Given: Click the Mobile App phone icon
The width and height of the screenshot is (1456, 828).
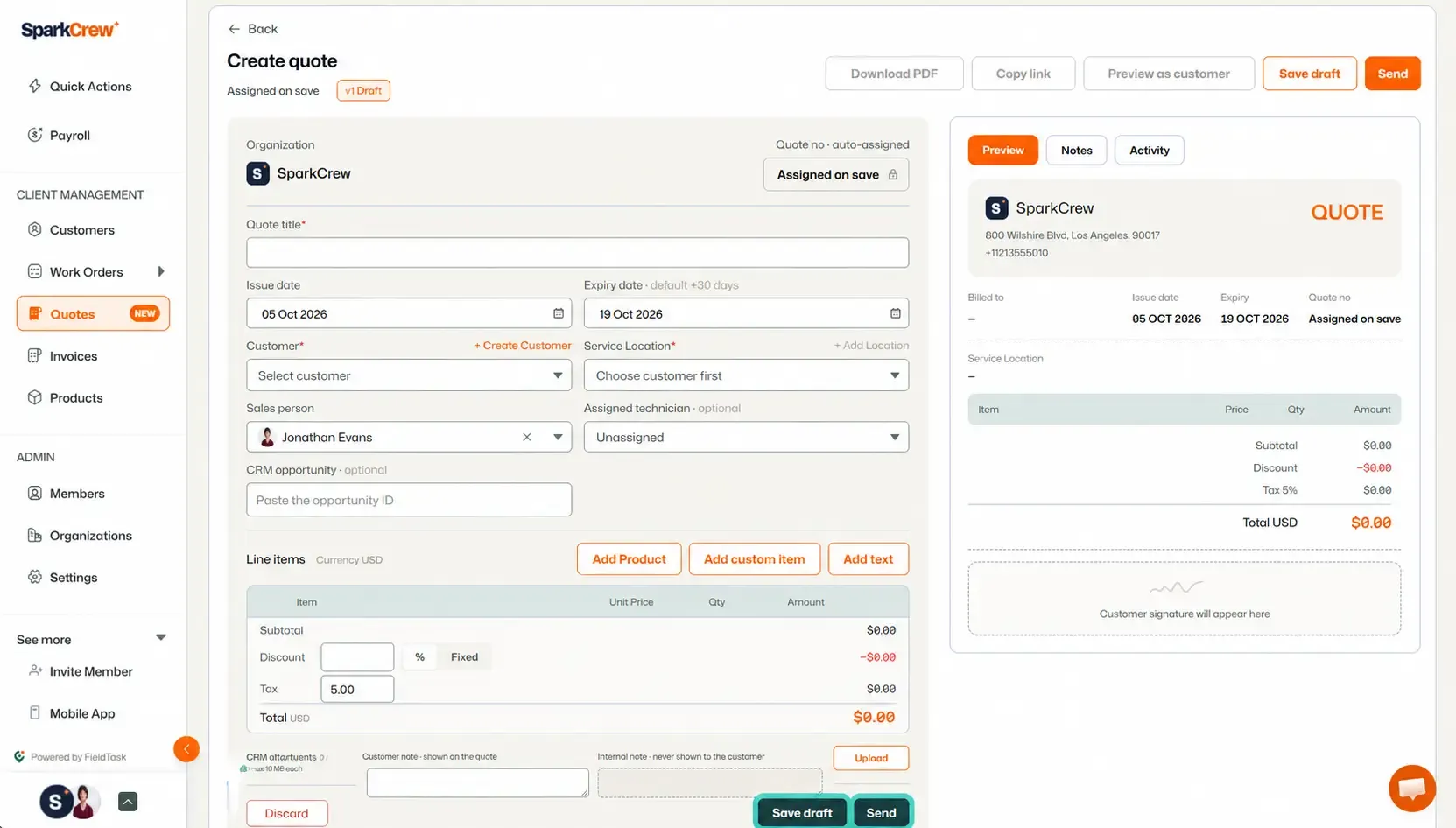Looking at the screenshot, I should tap(35, 712).
